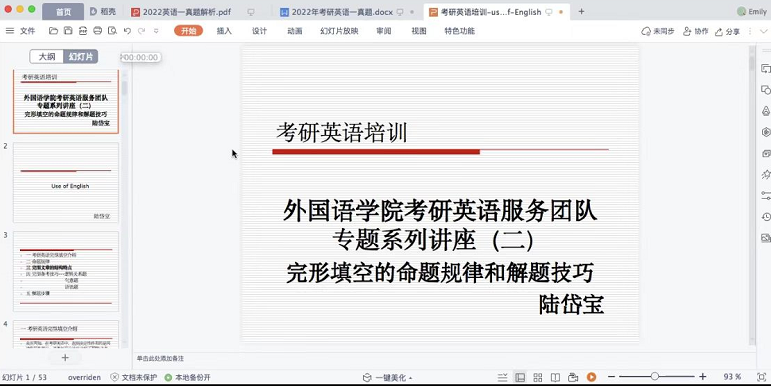Click the save icon in toolbar
The height and width of the screenshot is (386, 771).
pos(68,31)
